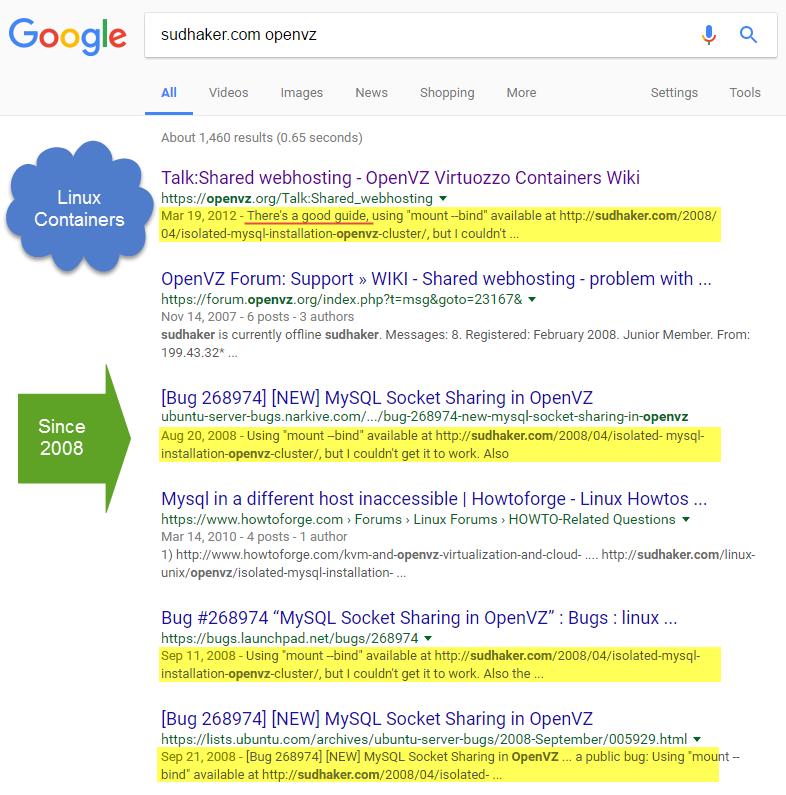Image resolution: width=786 pixels, height=795 pixels.
Task: Open the News tab
Action: tap(371, 93)
